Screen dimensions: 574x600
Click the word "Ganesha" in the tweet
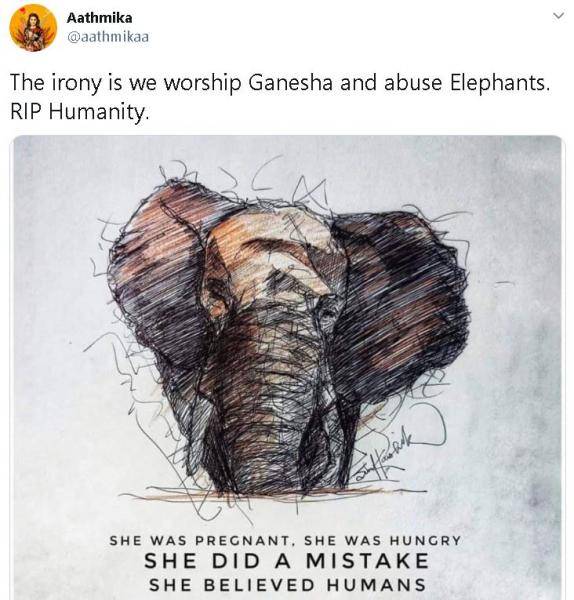pyautogui.click(x=290, y=83)
